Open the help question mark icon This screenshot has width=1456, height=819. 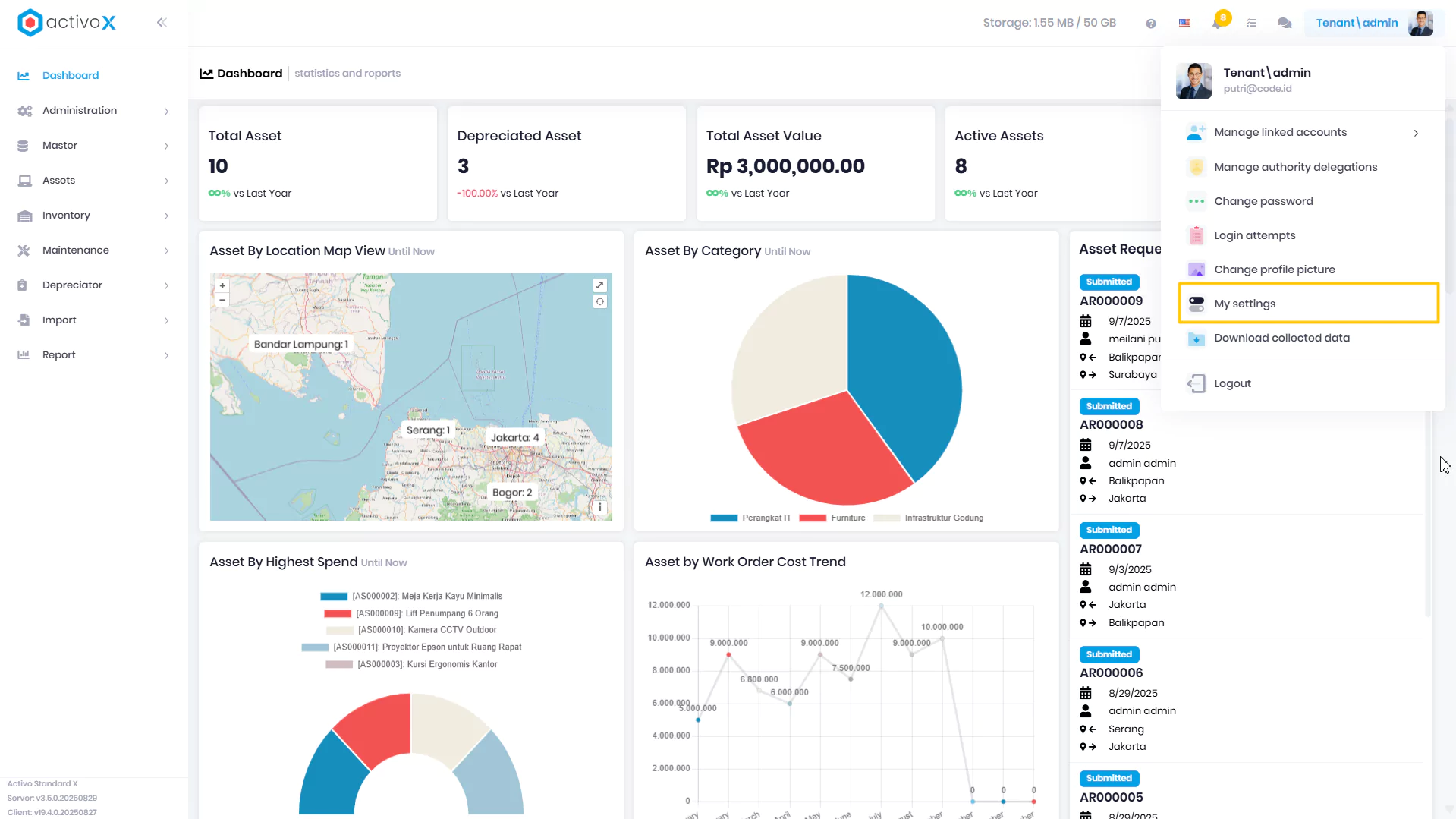point(1151,24)
